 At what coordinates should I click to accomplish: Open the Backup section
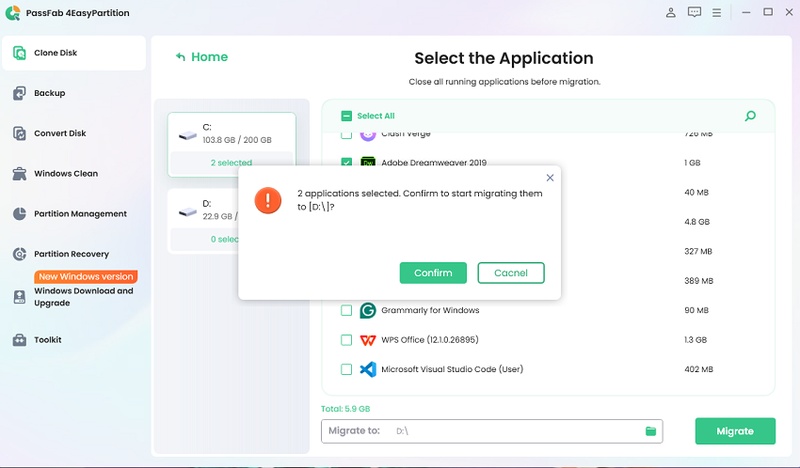[x=49, y=93]
